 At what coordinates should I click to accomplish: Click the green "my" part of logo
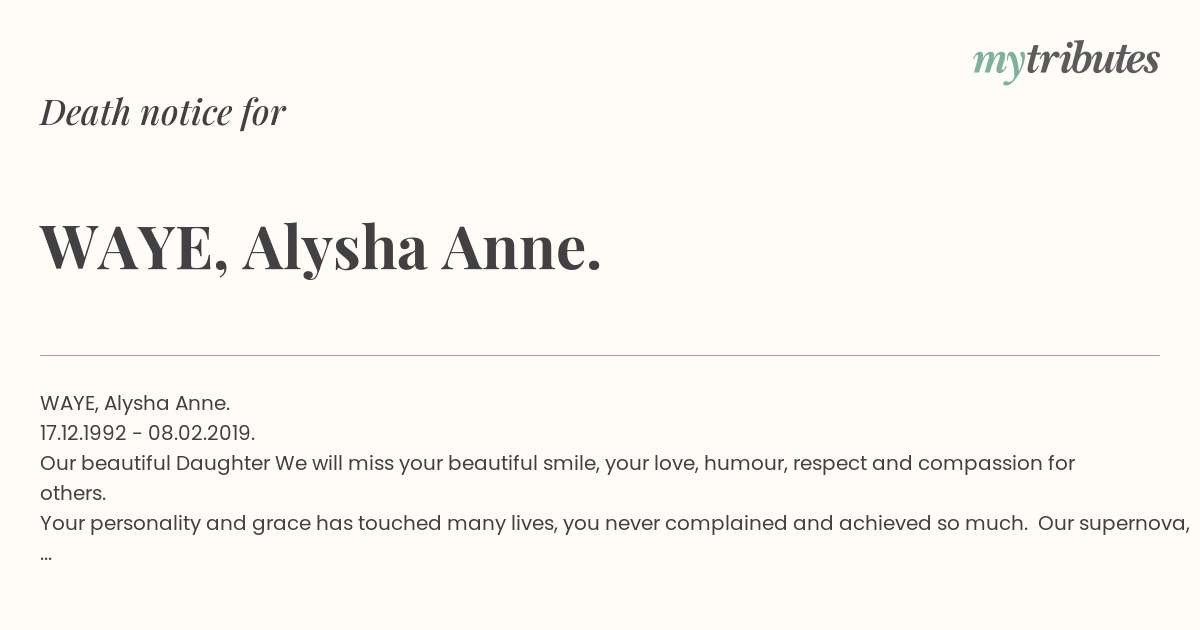(x=998, y=64)
